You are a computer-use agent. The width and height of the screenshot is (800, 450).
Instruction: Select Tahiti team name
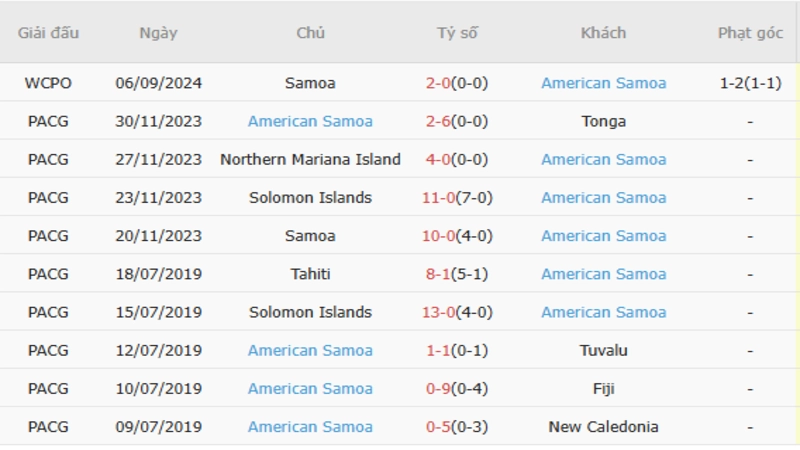coord(310,274)
